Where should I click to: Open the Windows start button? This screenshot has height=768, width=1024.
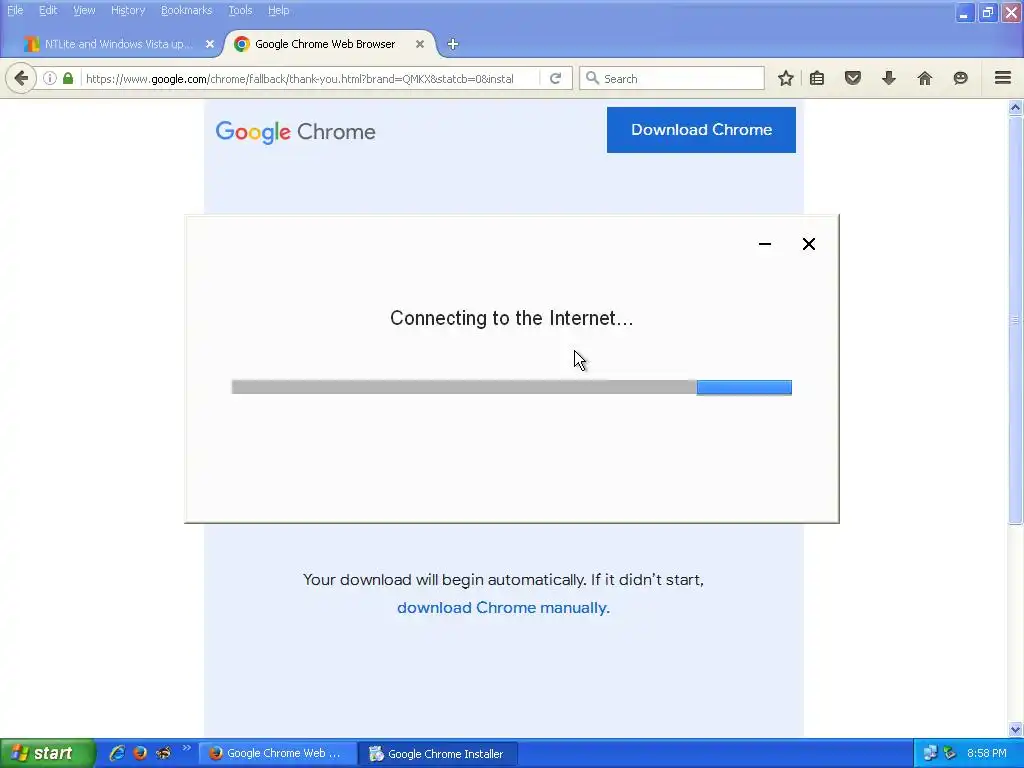[47, 753]
